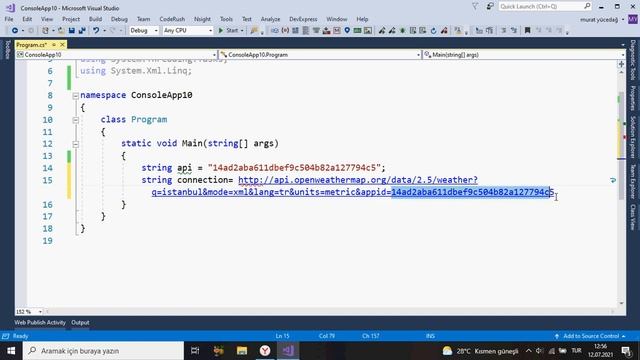Click the word-wrap glyph on line 15
This screenshot has height=360, width=640.
(613, 180)
